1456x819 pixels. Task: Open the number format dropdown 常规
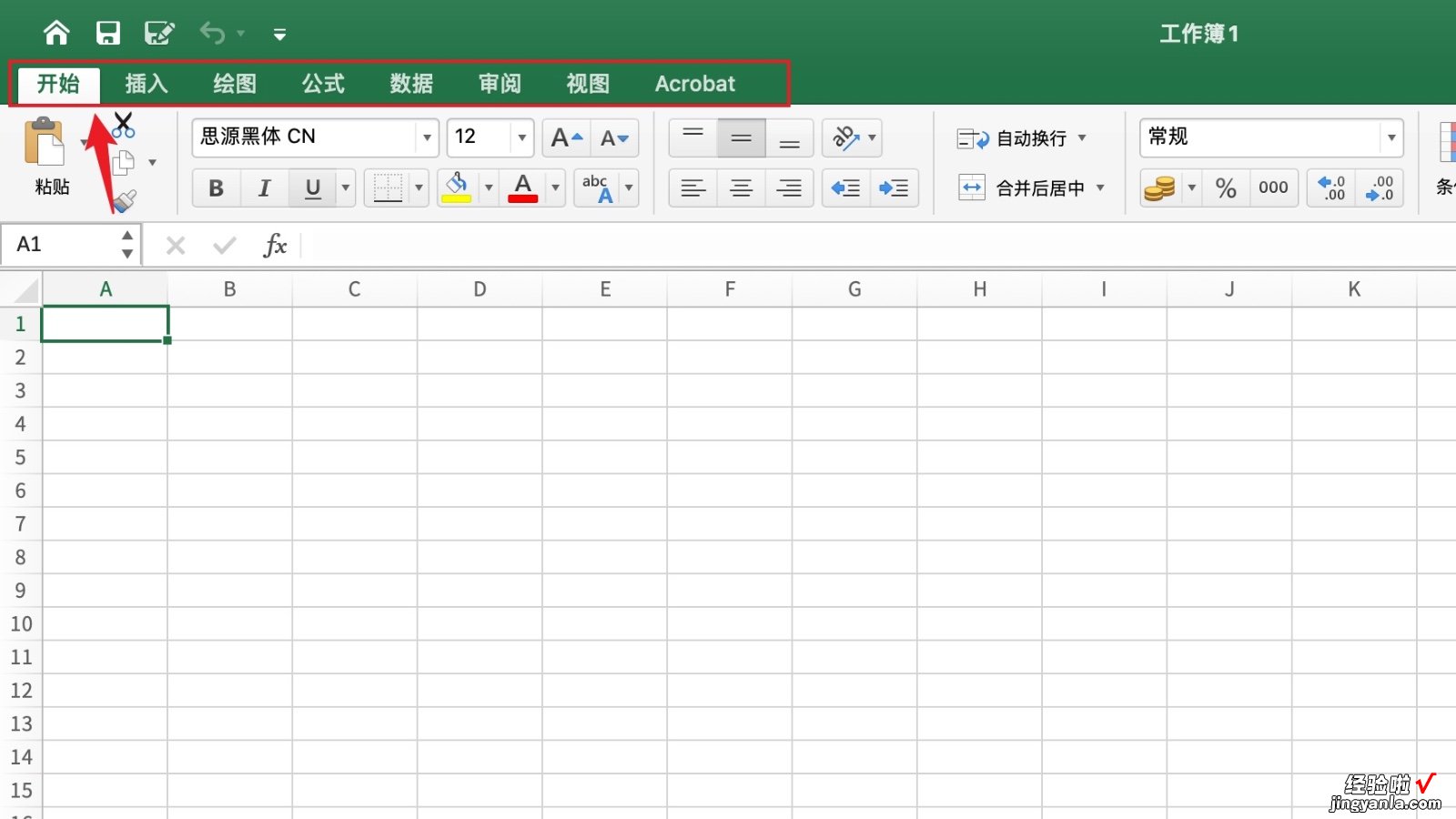pyautogui.click(x=1271, y=137)
